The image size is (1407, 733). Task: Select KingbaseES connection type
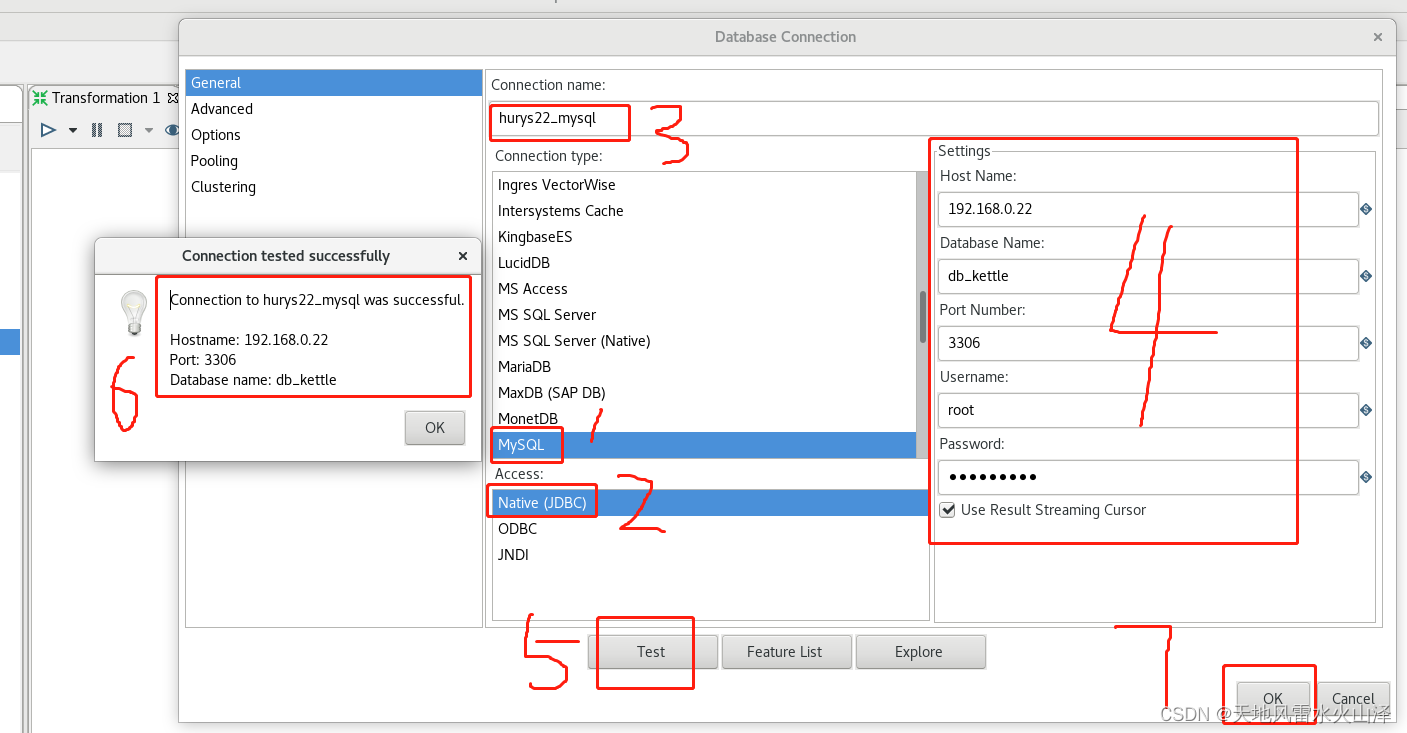[704, 237]
